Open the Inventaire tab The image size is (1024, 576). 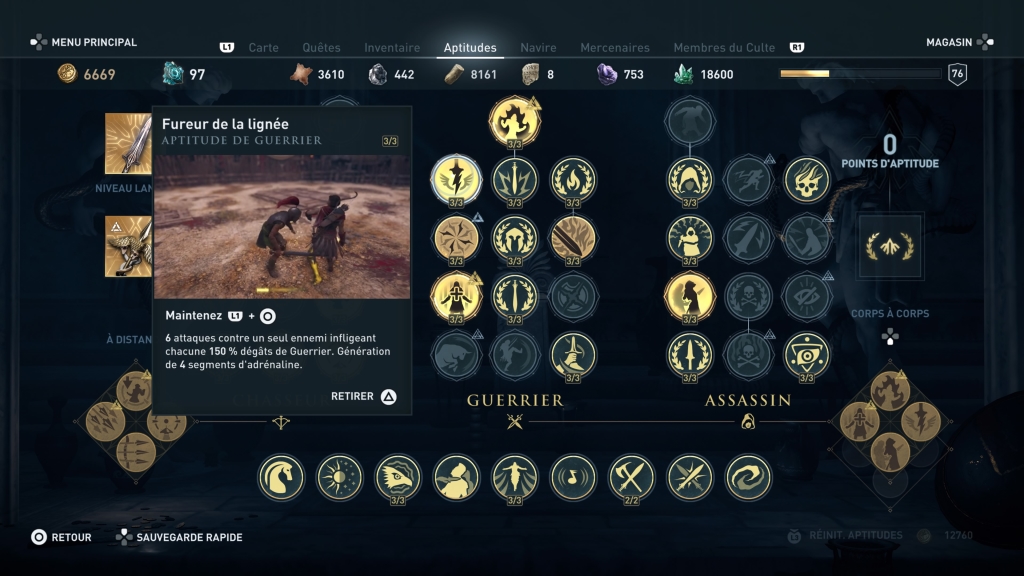[x=392, y=48]
